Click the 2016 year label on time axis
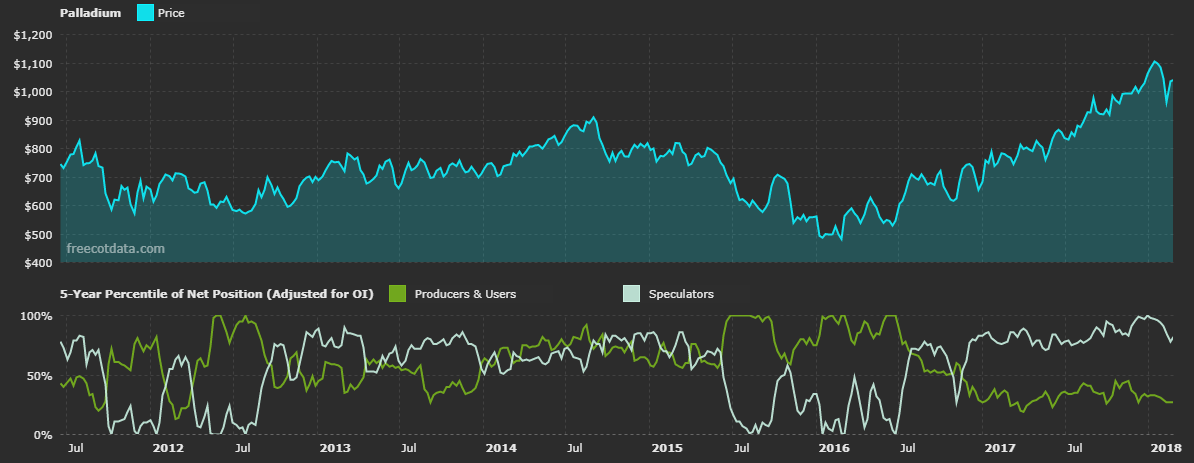Image resolution: width=1194 pixels, height=463 pixels. (835, 449)
